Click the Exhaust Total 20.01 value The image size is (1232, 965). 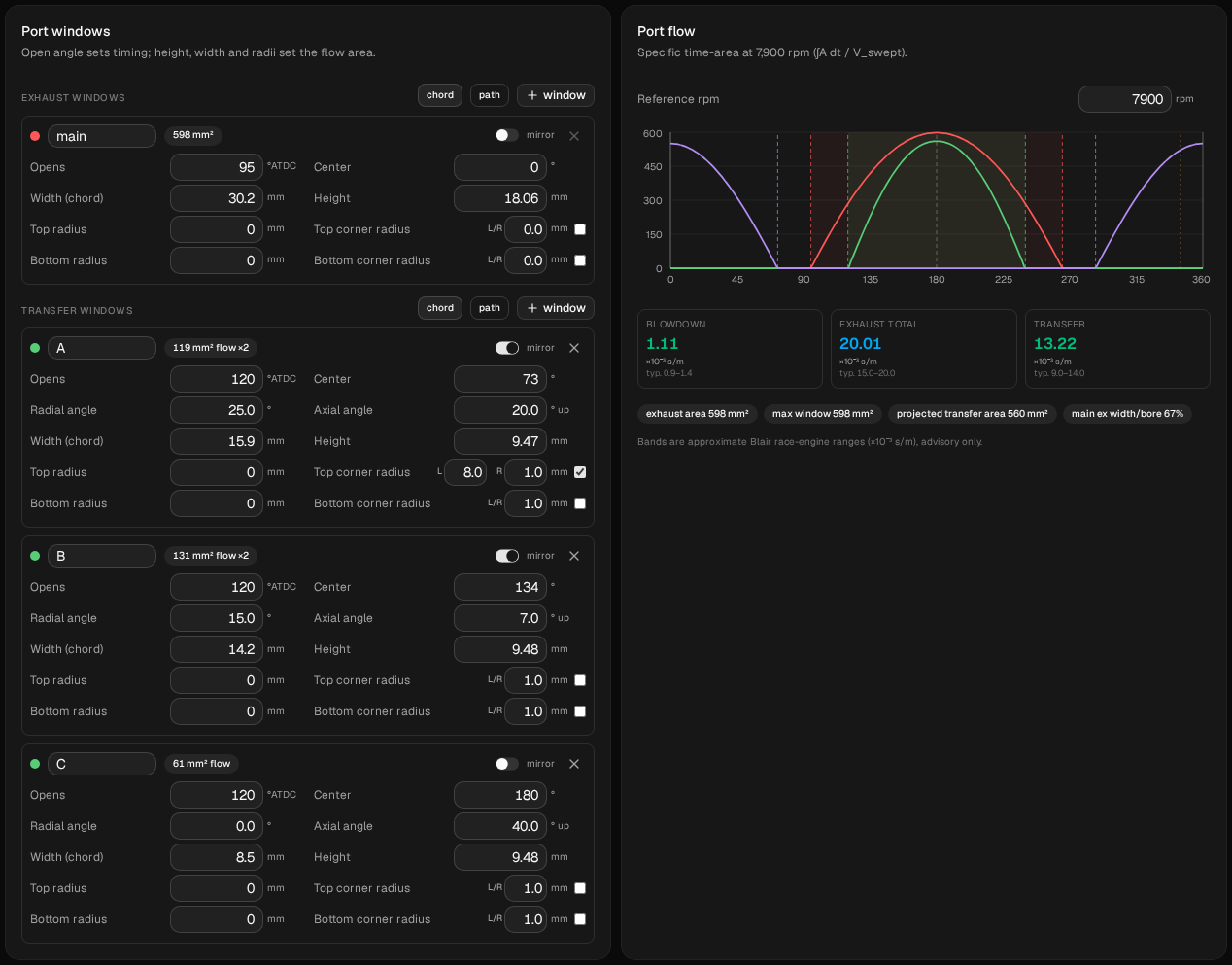point(860,344)
